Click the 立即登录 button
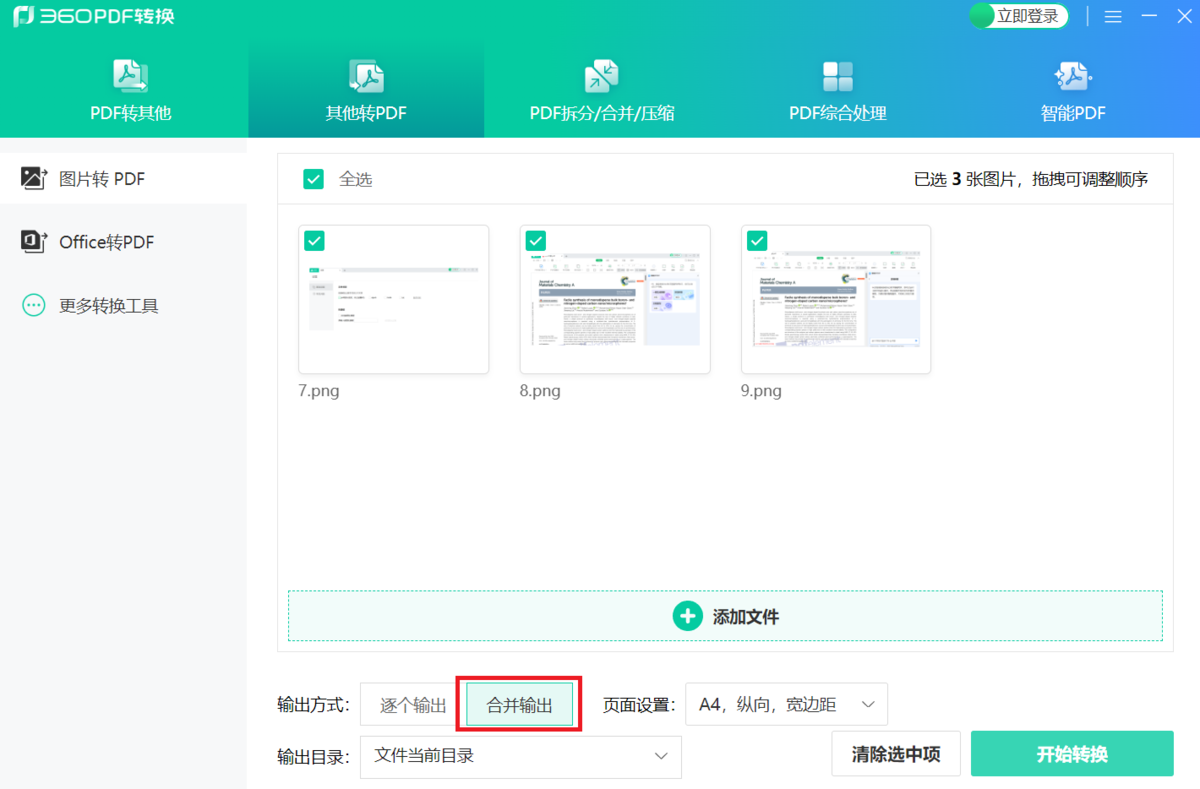The height and width of the screenshot is (789, 1200). [x=1019, y=16]
